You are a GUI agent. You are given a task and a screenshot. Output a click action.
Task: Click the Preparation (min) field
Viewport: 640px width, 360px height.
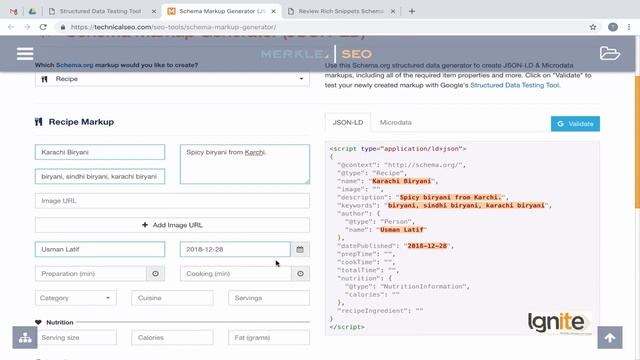[x=91, y=273]
